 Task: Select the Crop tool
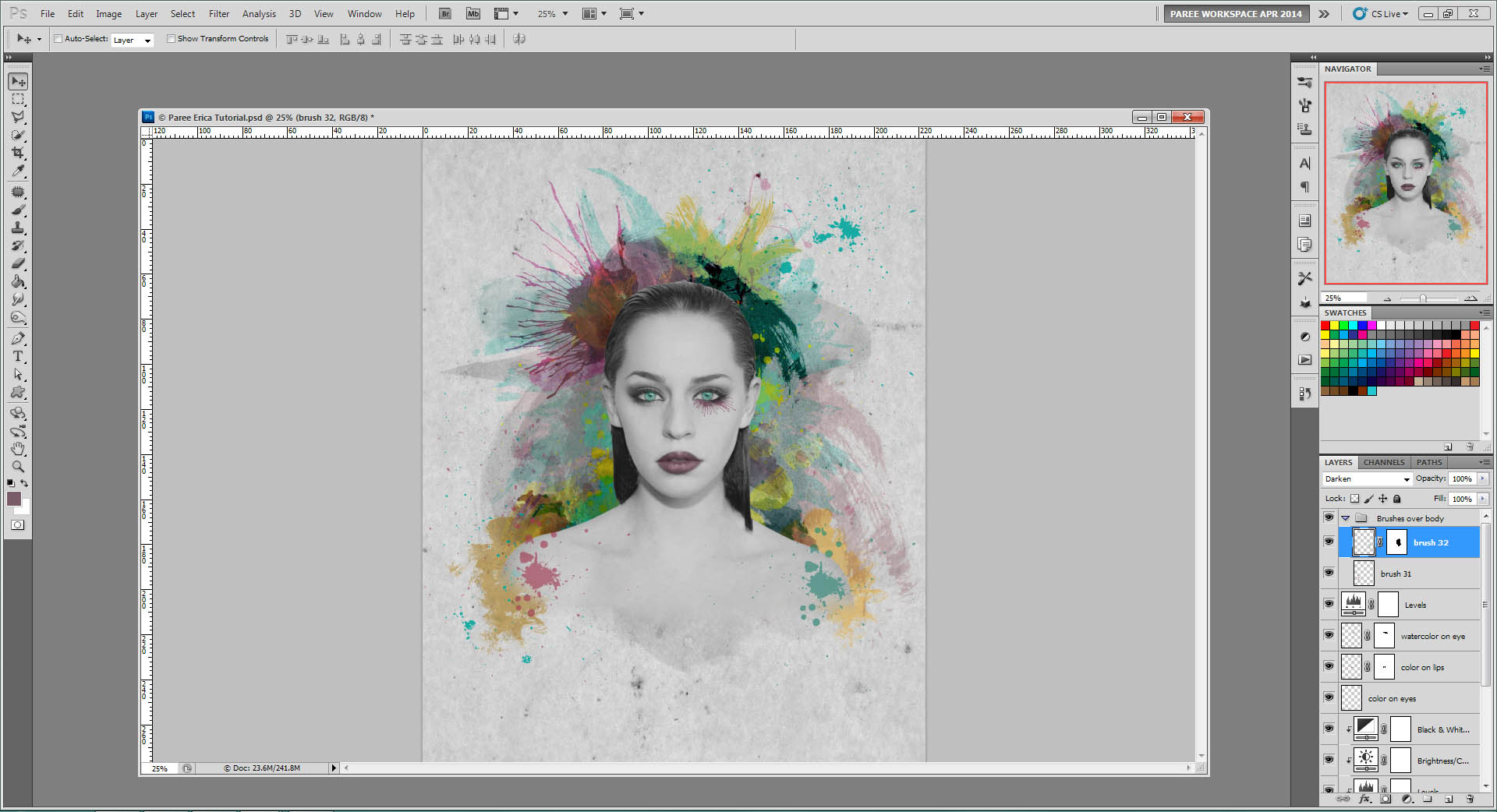click(17, 153)
